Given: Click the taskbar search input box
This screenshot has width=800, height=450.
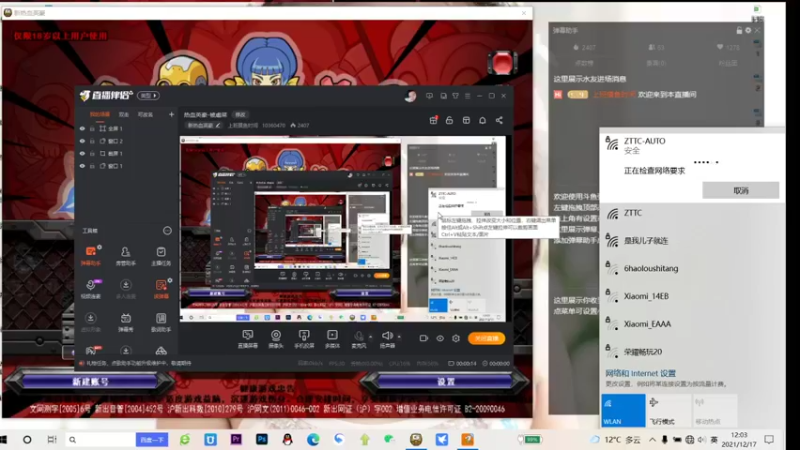Looking at the screenshot, I should click(100, 439).
